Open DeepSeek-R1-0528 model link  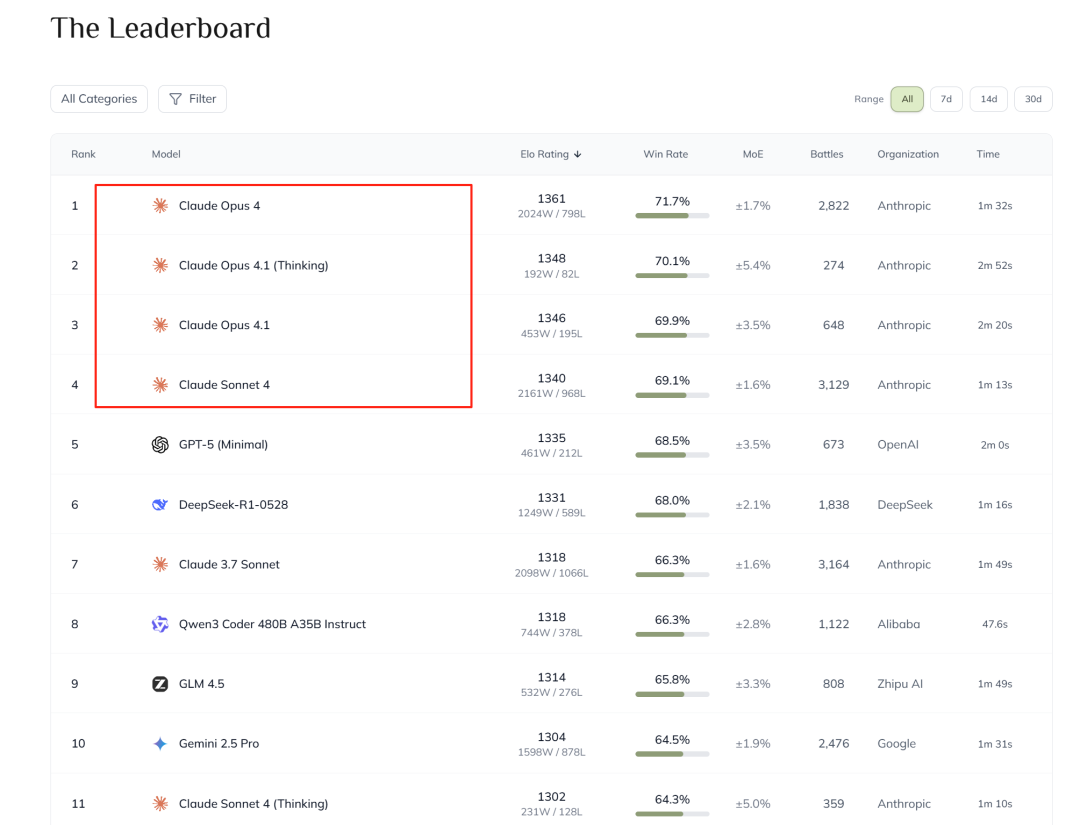[x=233, y=505]
